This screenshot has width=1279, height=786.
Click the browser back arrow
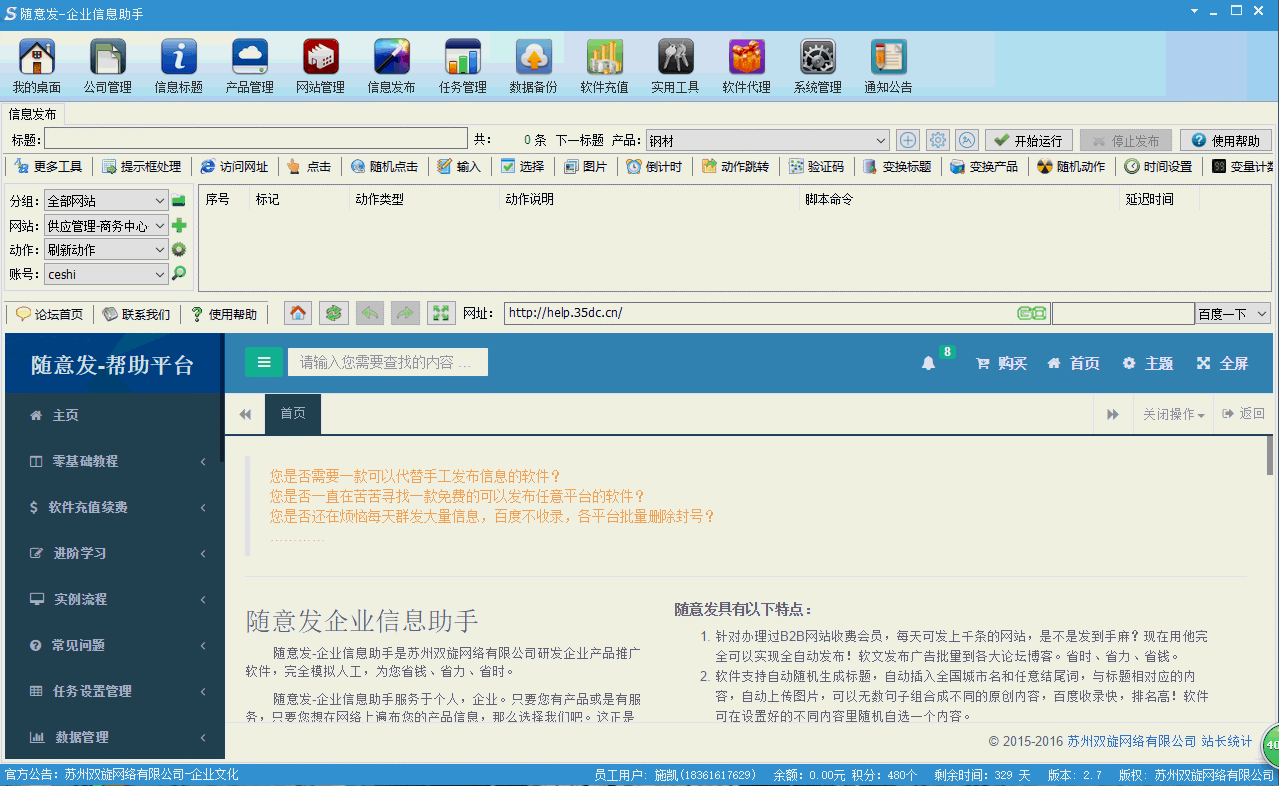(369, 314)
